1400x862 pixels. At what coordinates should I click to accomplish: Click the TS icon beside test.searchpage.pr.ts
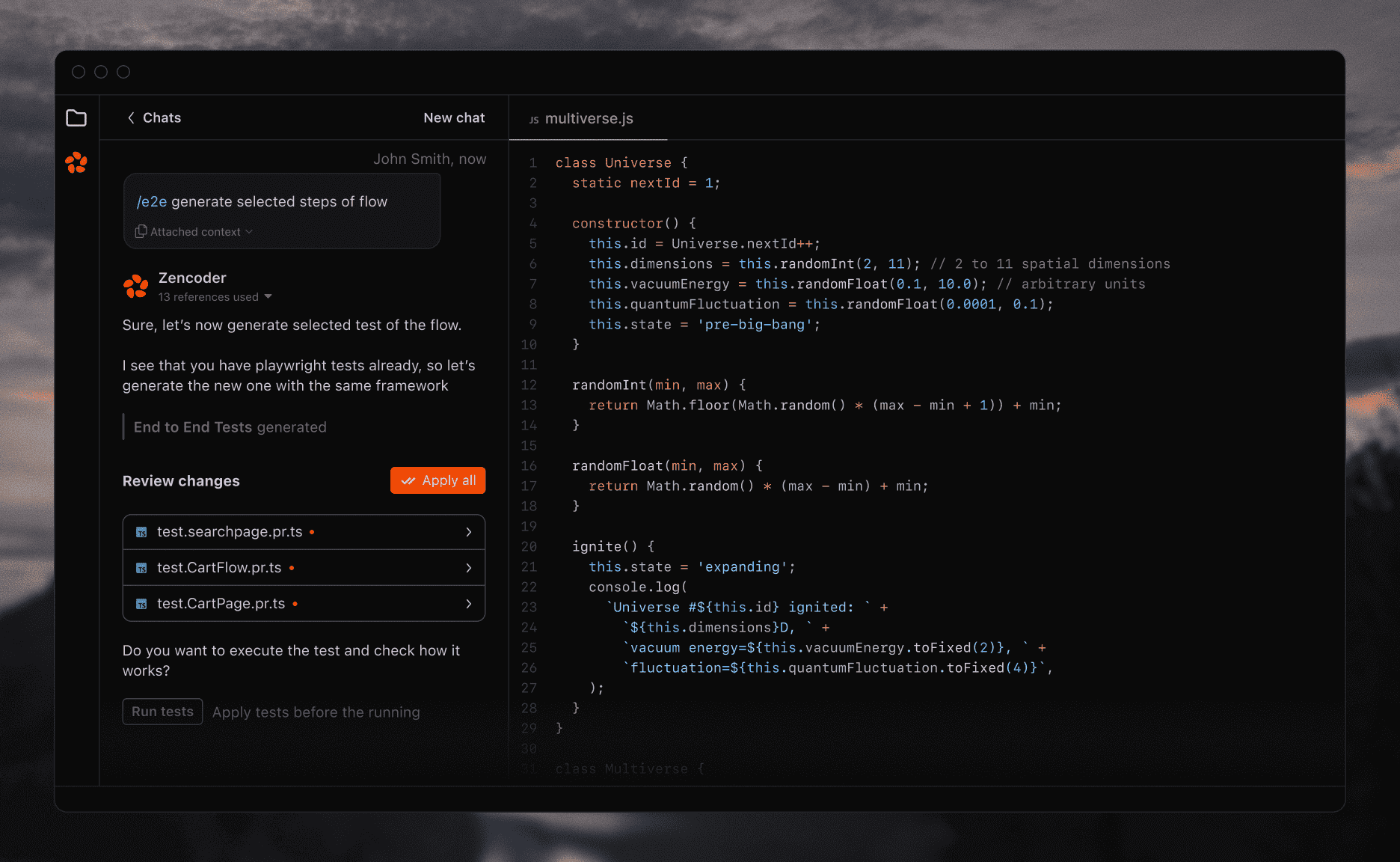pos(141,531)
